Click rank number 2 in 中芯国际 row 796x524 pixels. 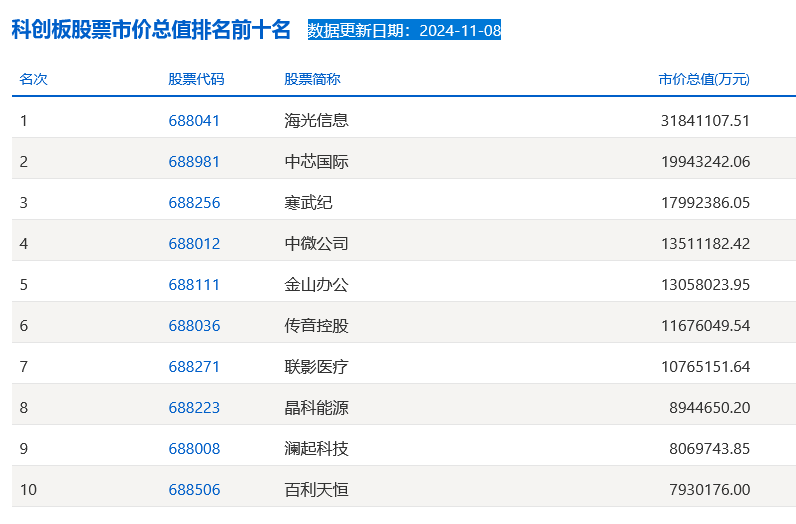coord(23,162)
